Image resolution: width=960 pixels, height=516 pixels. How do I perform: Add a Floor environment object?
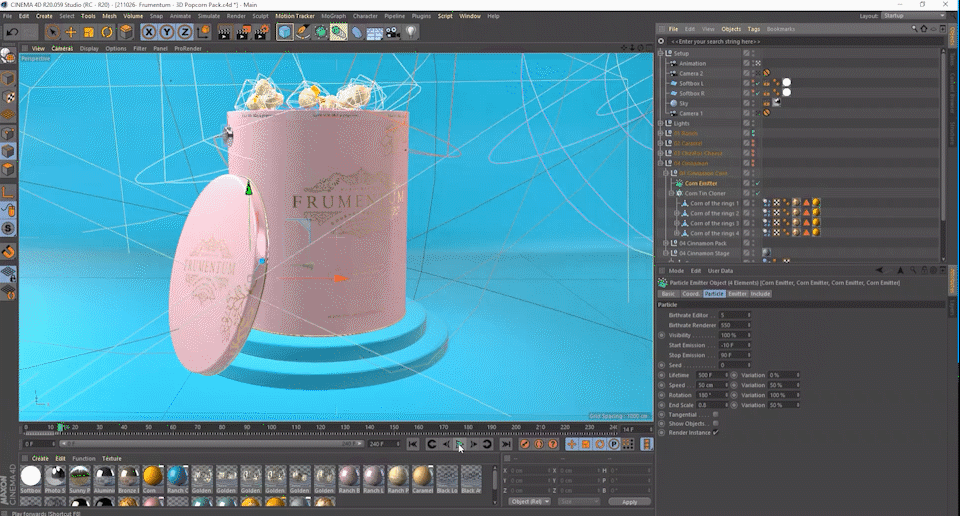[x=375, y=32]
